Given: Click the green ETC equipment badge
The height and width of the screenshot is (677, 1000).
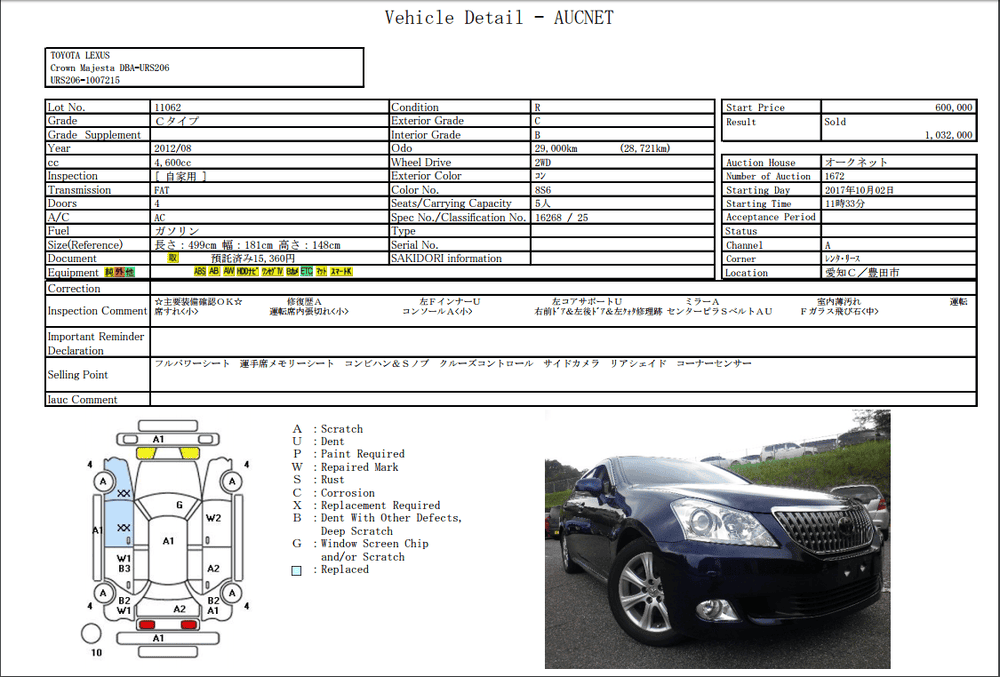Looking at the screenshot, I should tap(307, 272).
